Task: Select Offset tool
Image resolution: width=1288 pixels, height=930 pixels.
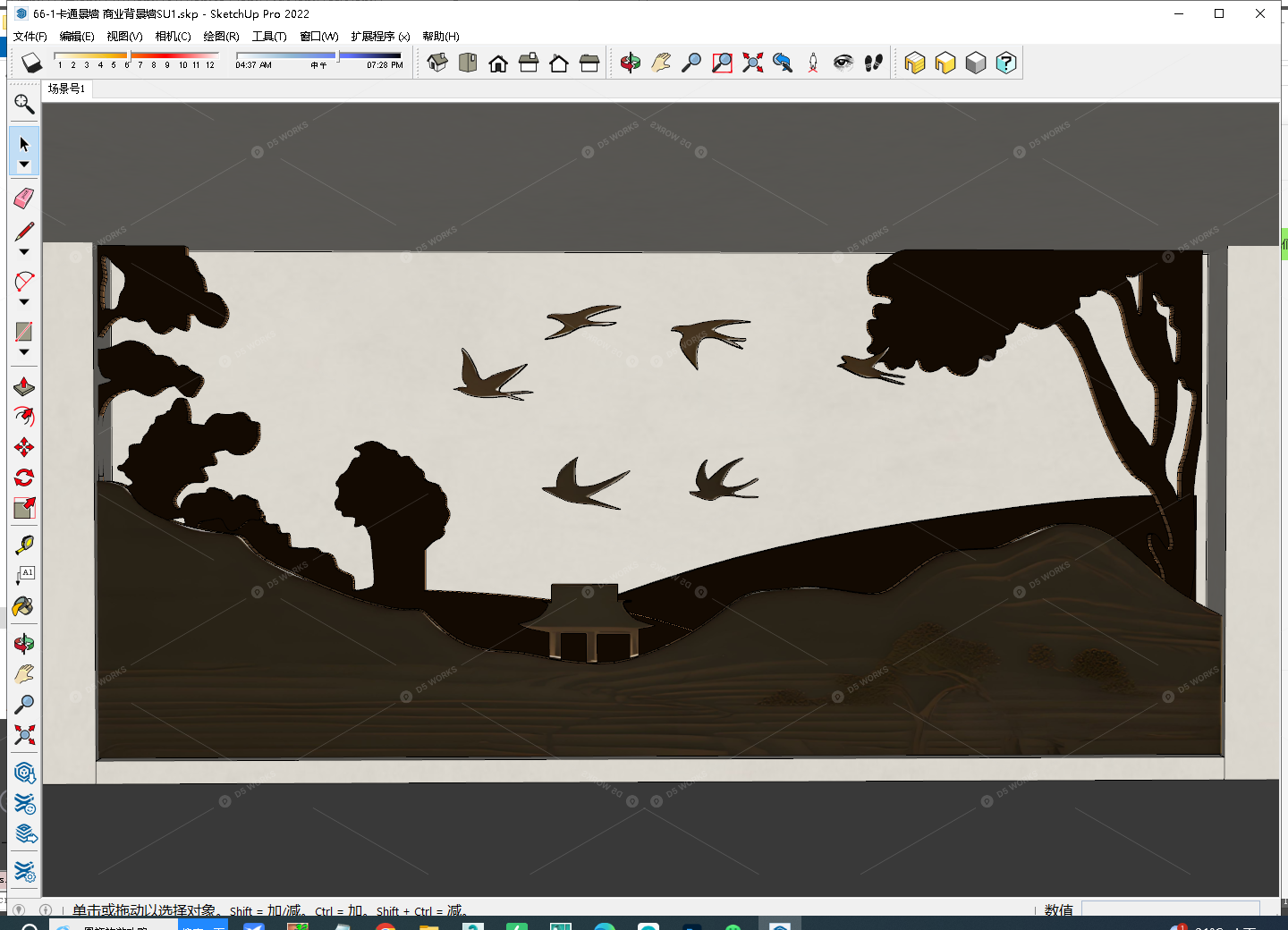Action: [x=24, y=417]
